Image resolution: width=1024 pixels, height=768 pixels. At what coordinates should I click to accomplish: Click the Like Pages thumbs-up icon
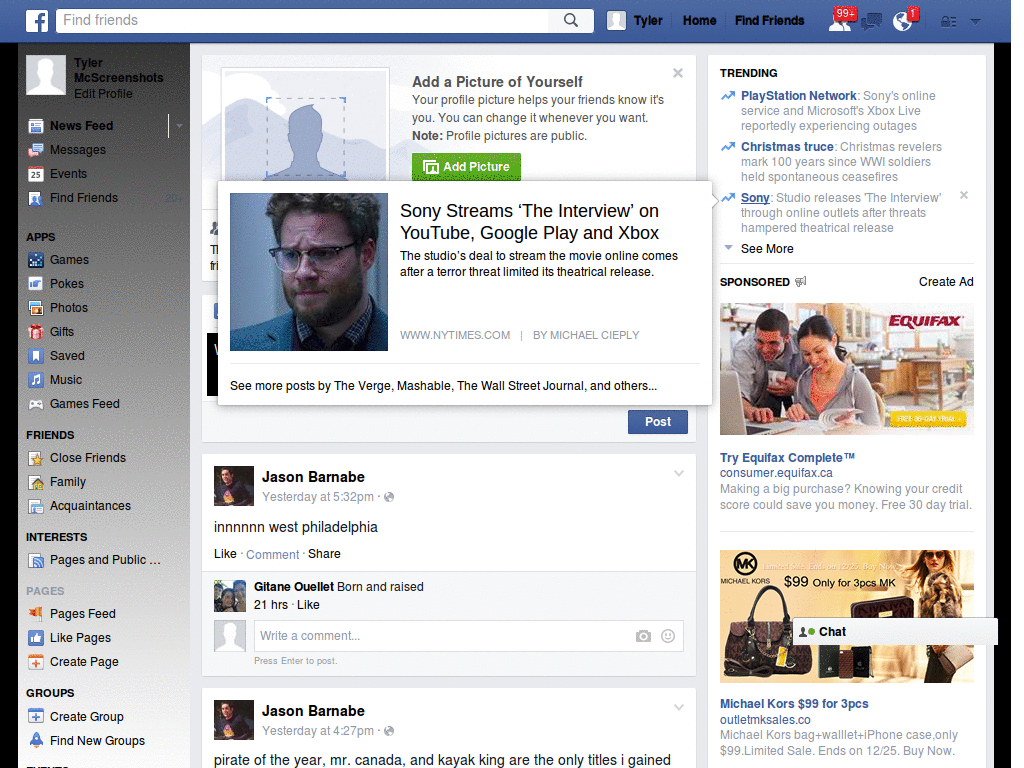click(x=36, y=638)
